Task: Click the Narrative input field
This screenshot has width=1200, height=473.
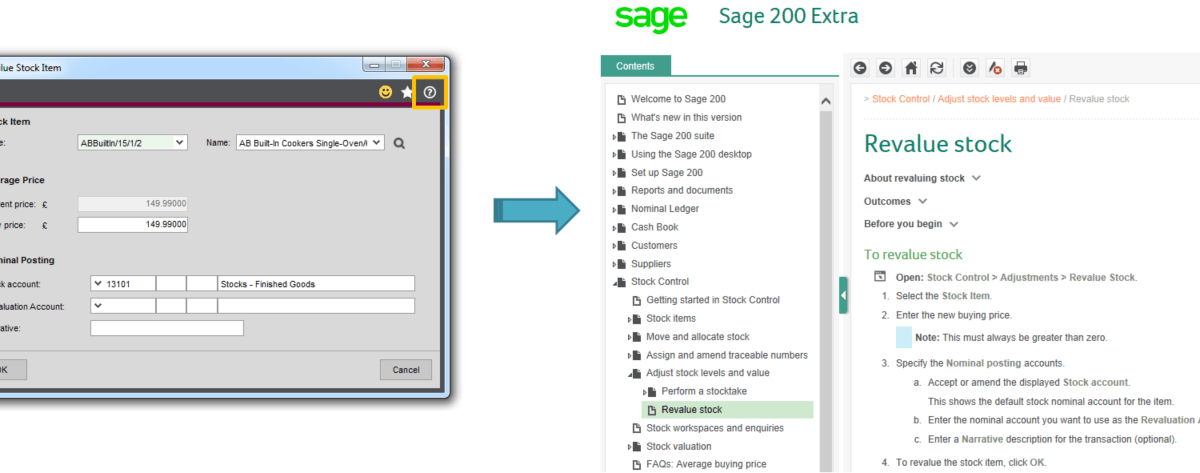Action: (167, 328)
